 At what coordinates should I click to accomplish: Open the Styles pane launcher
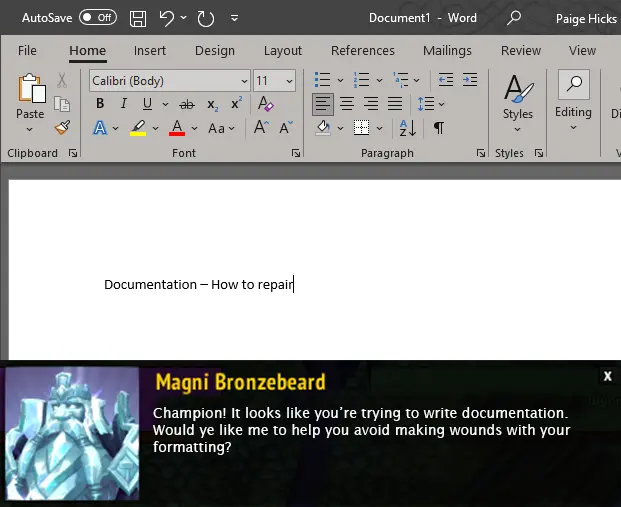(539, 153)
